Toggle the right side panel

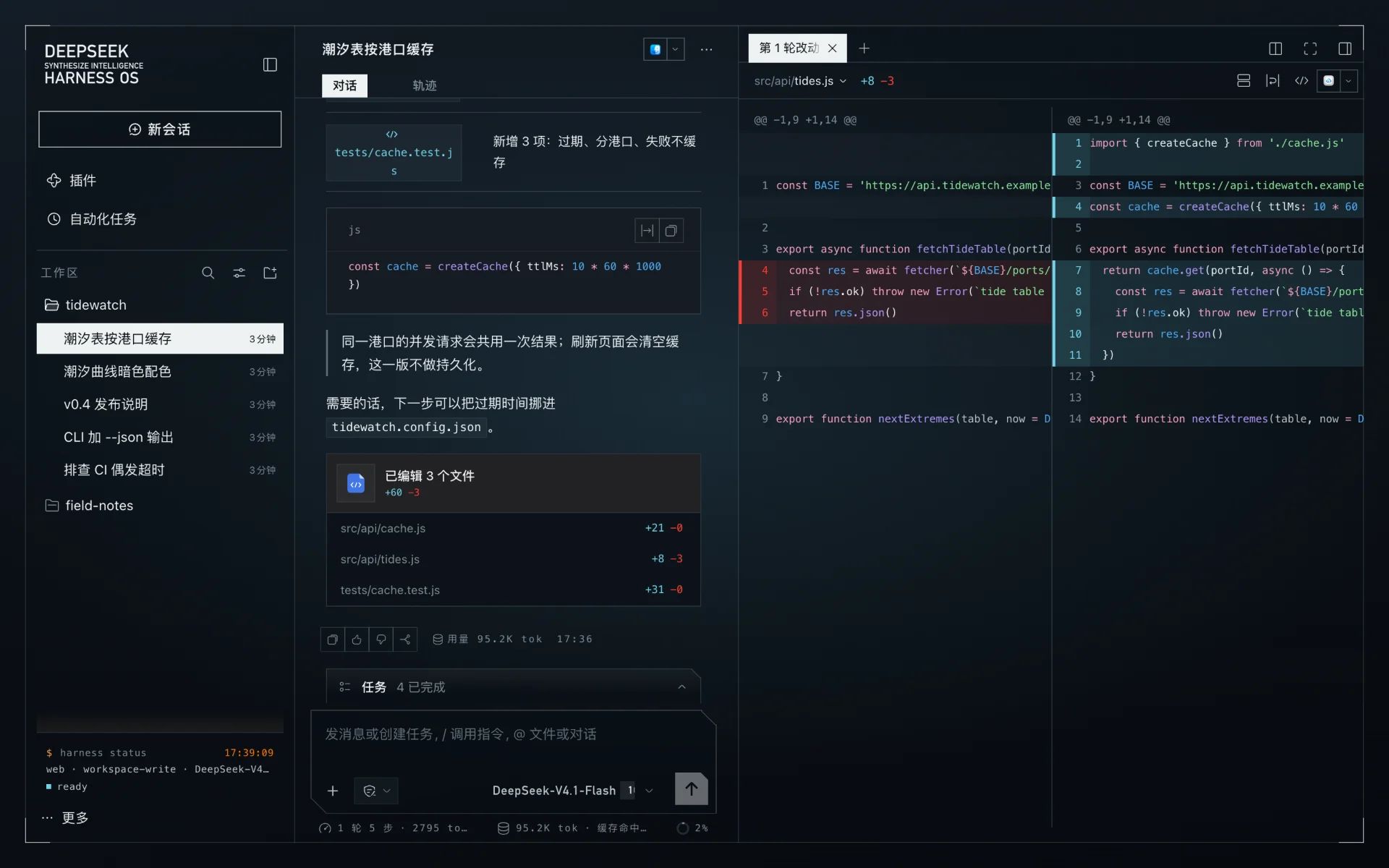coord(1345,48)
